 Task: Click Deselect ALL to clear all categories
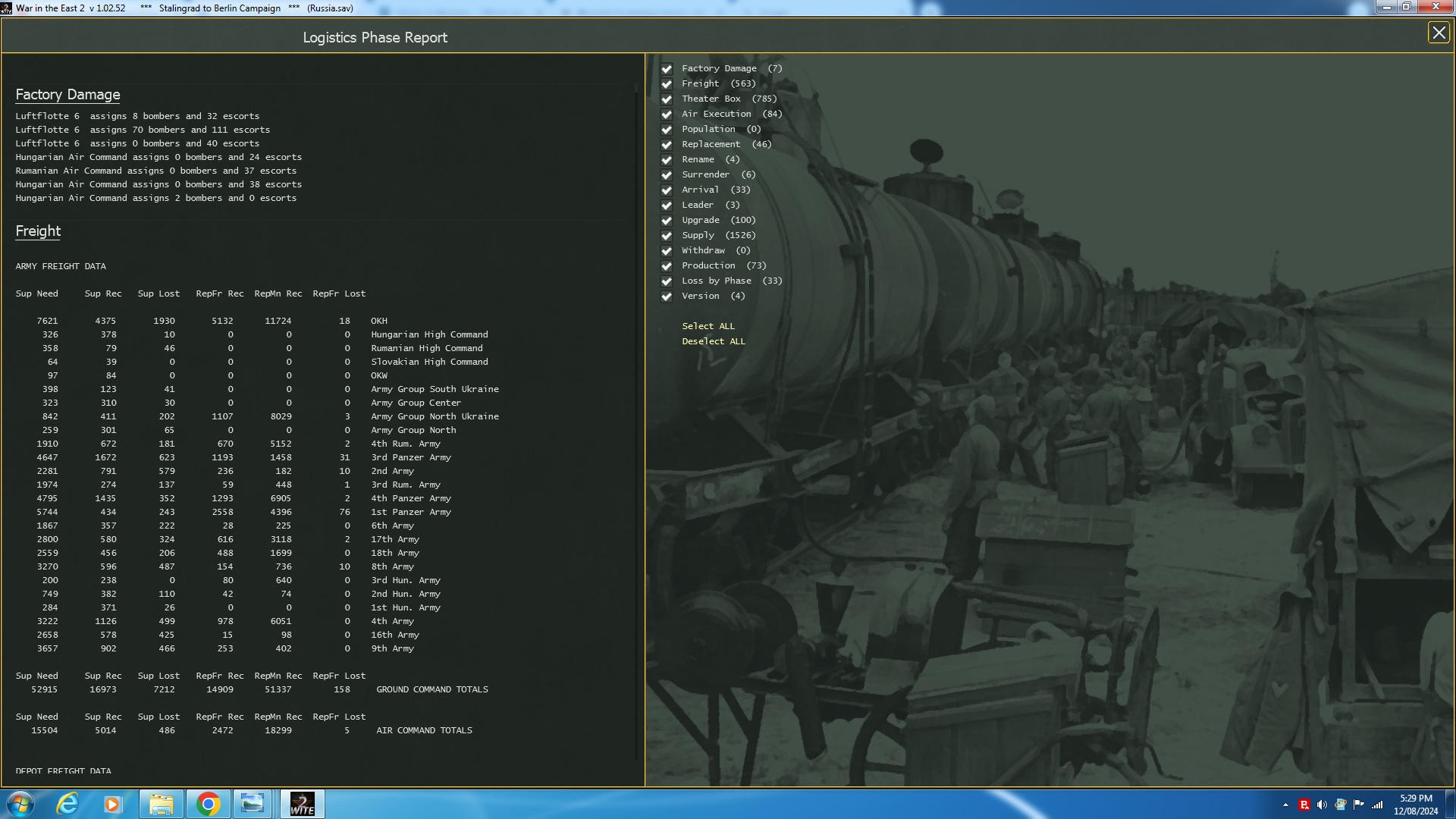pos(713,340)
